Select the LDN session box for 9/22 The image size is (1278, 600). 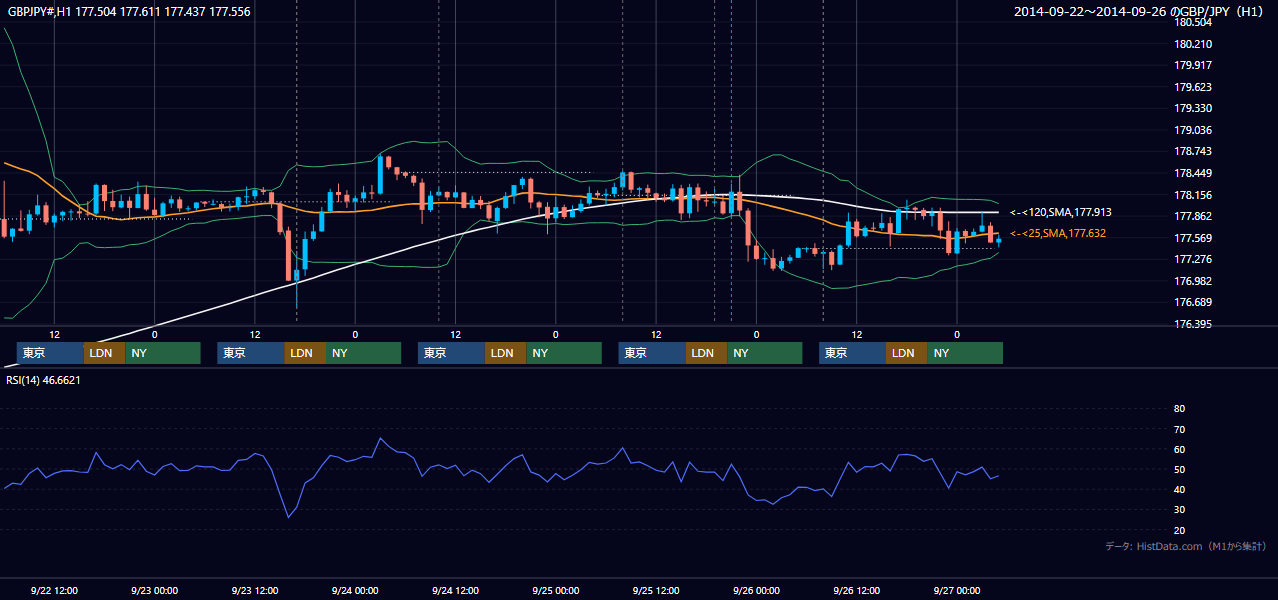(x=105, y=353)
